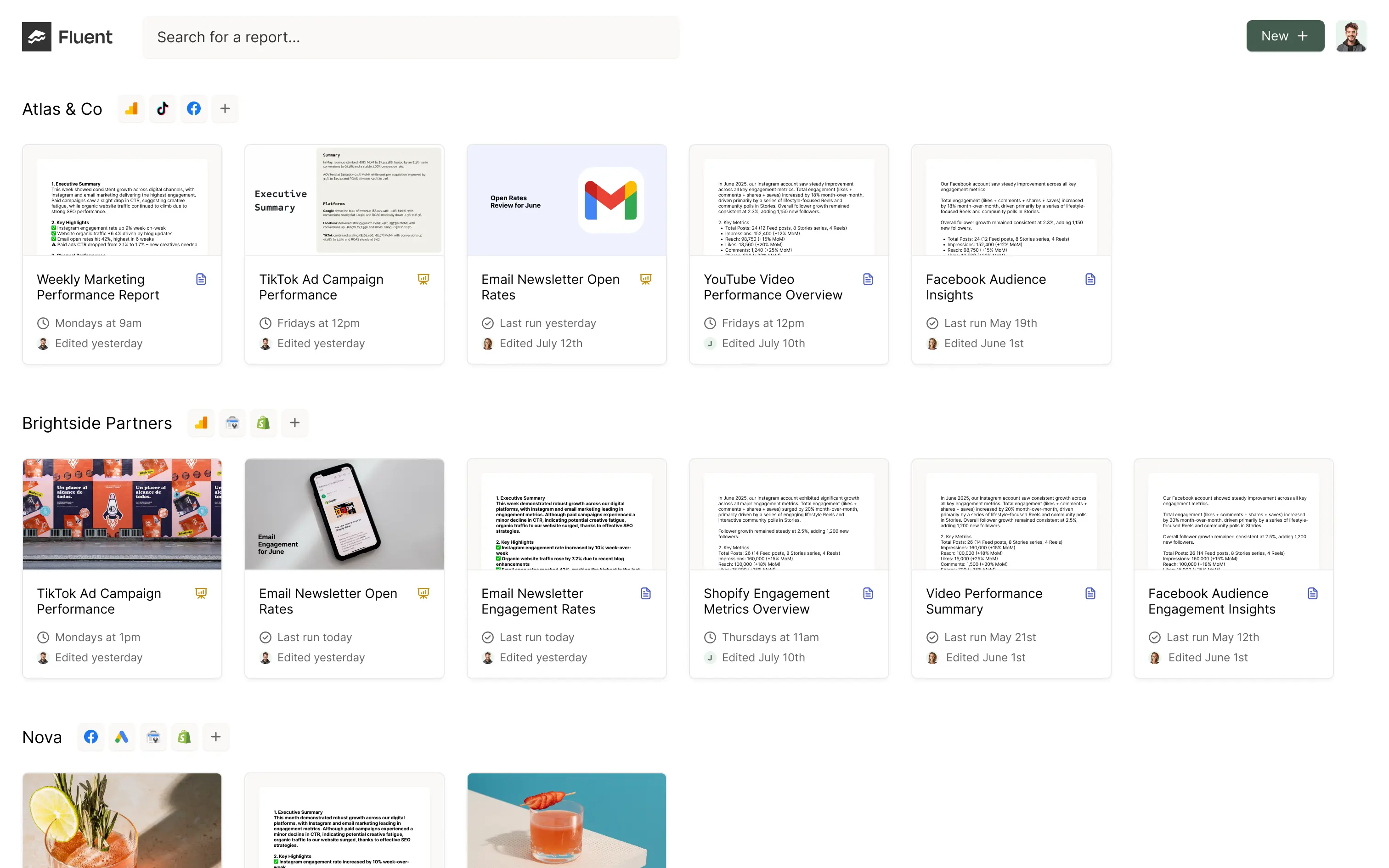Click the Facebook integration icon for Atlas & Co
Screen dimensions: 1389x868
(x=194, y=108)
